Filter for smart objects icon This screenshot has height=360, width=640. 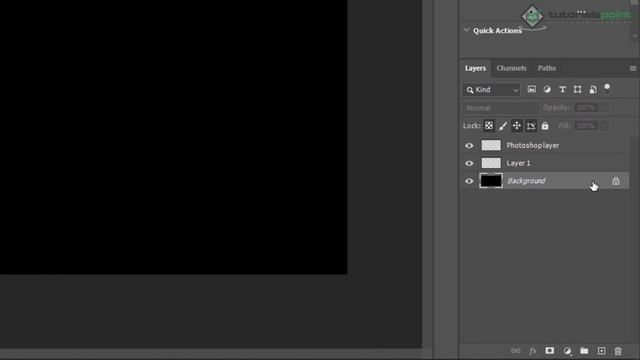[593, 89]
